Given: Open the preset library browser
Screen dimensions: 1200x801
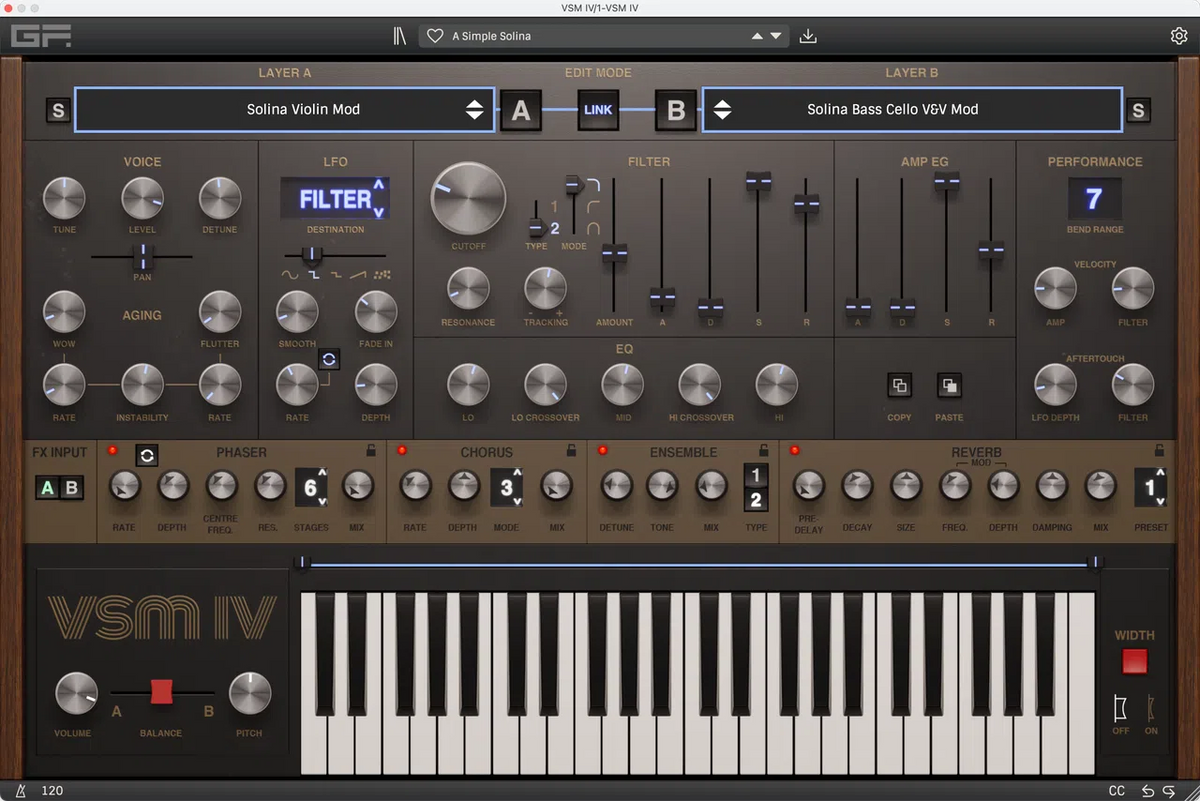Looking at the screenshot, I should [x=398, y=35].
